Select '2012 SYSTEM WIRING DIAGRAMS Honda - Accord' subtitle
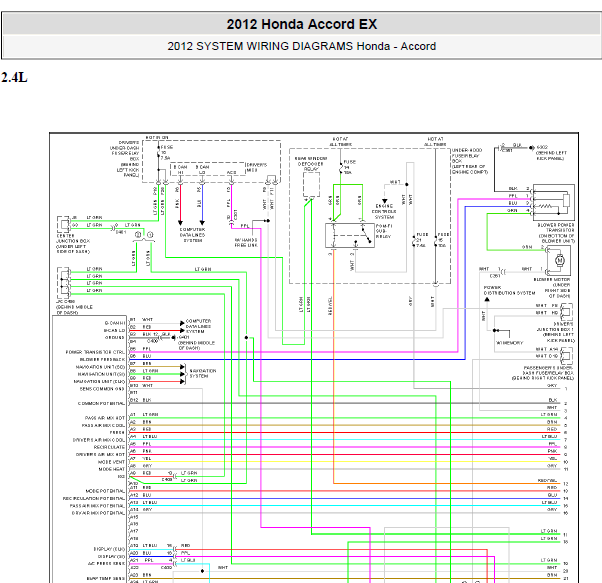The image size is (602, 583). tap(301, 46)
